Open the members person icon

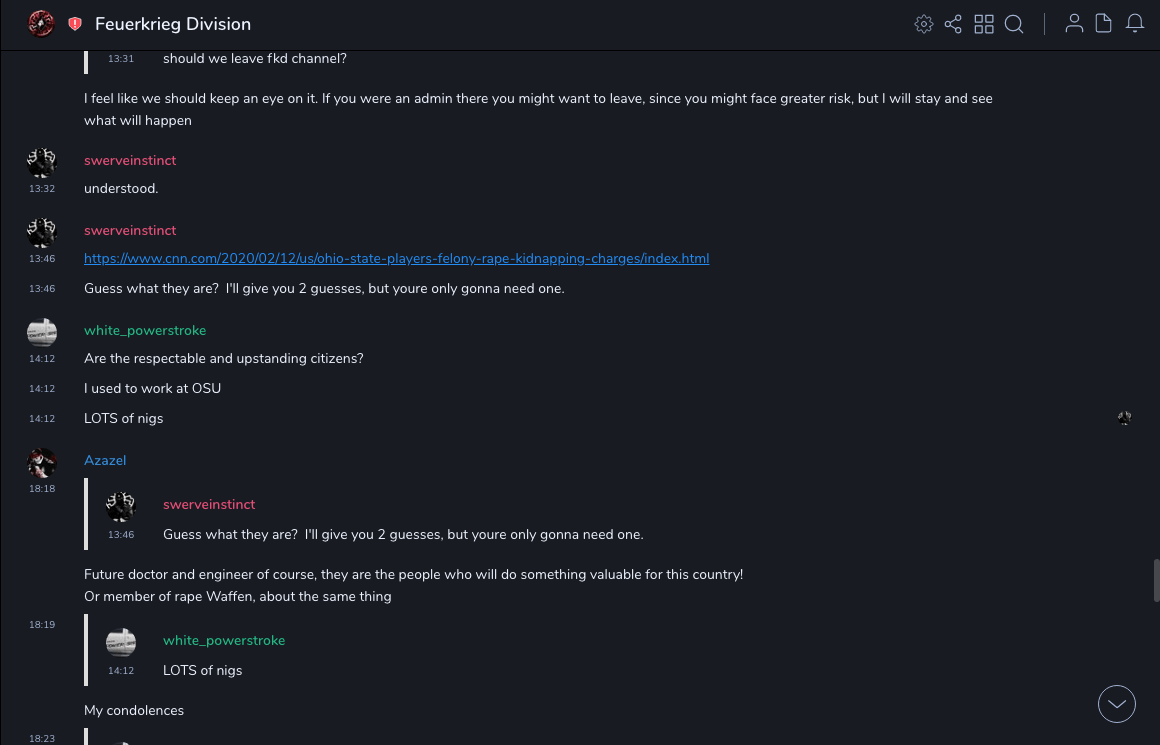point(1074,24)
